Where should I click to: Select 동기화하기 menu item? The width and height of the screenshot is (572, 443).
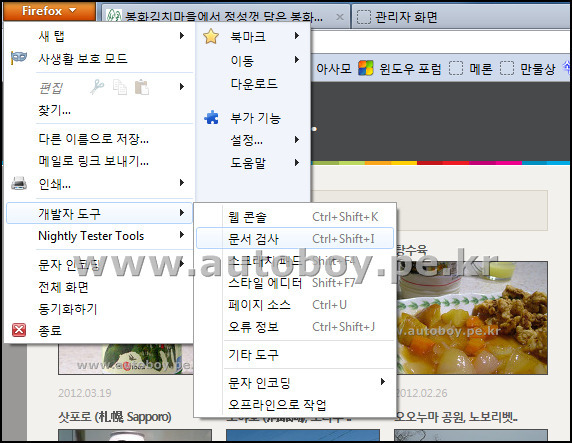click(x=68, y=309)
